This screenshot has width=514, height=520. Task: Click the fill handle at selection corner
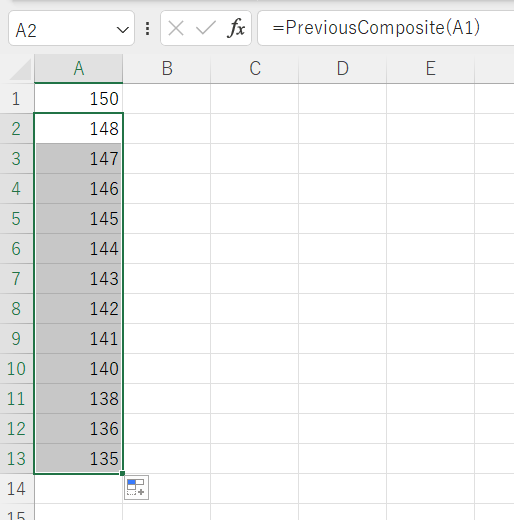pos(122,473)
